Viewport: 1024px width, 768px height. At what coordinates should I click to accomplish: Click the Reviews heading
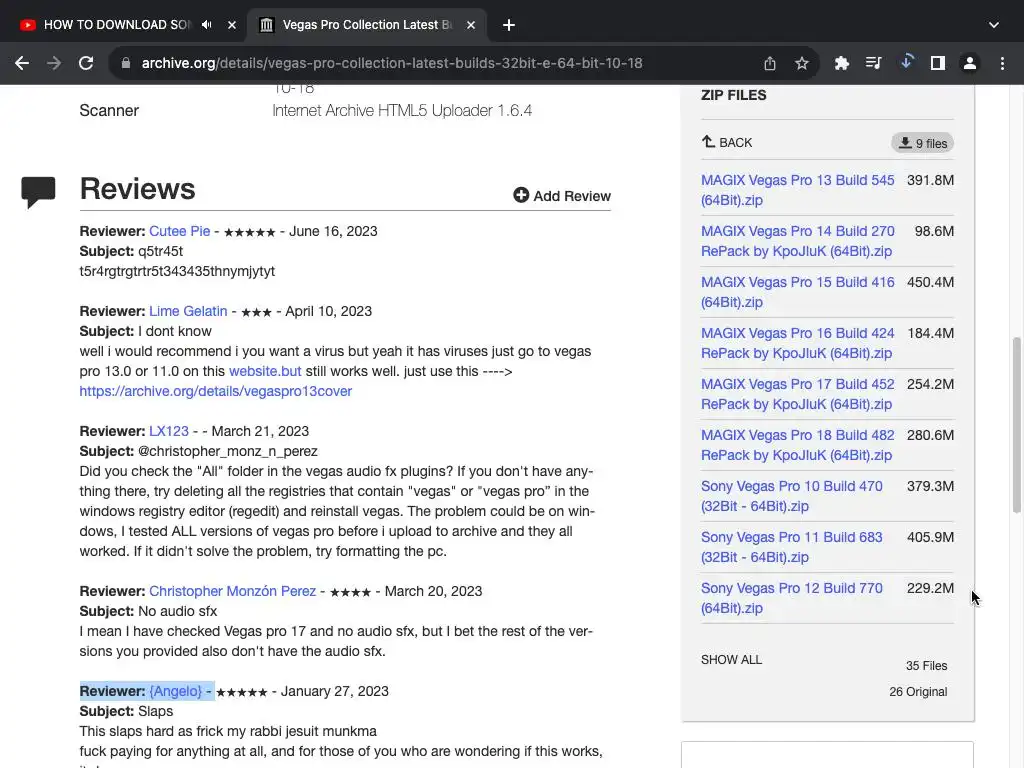click(137, 189)
